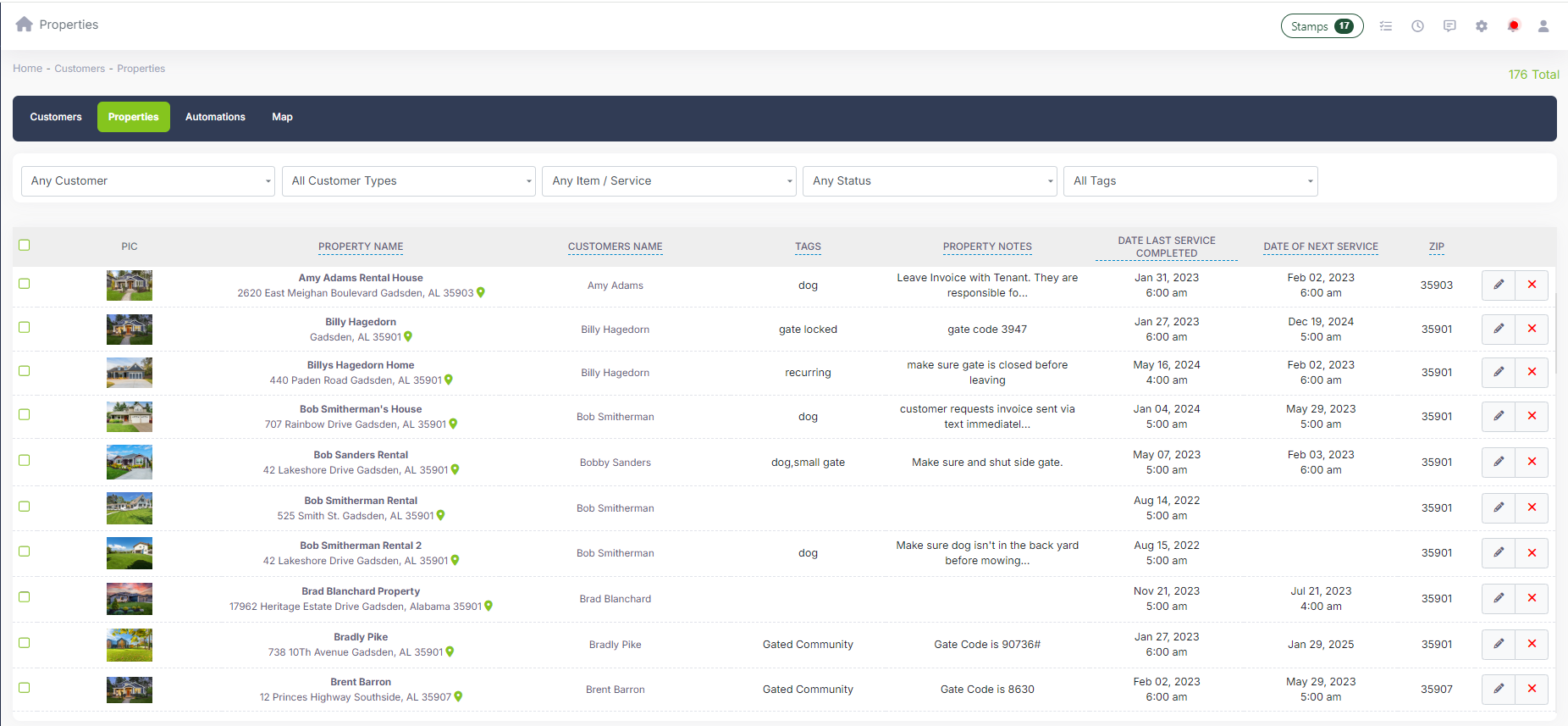Click the Stamps 17 button

coord(1321,26)
